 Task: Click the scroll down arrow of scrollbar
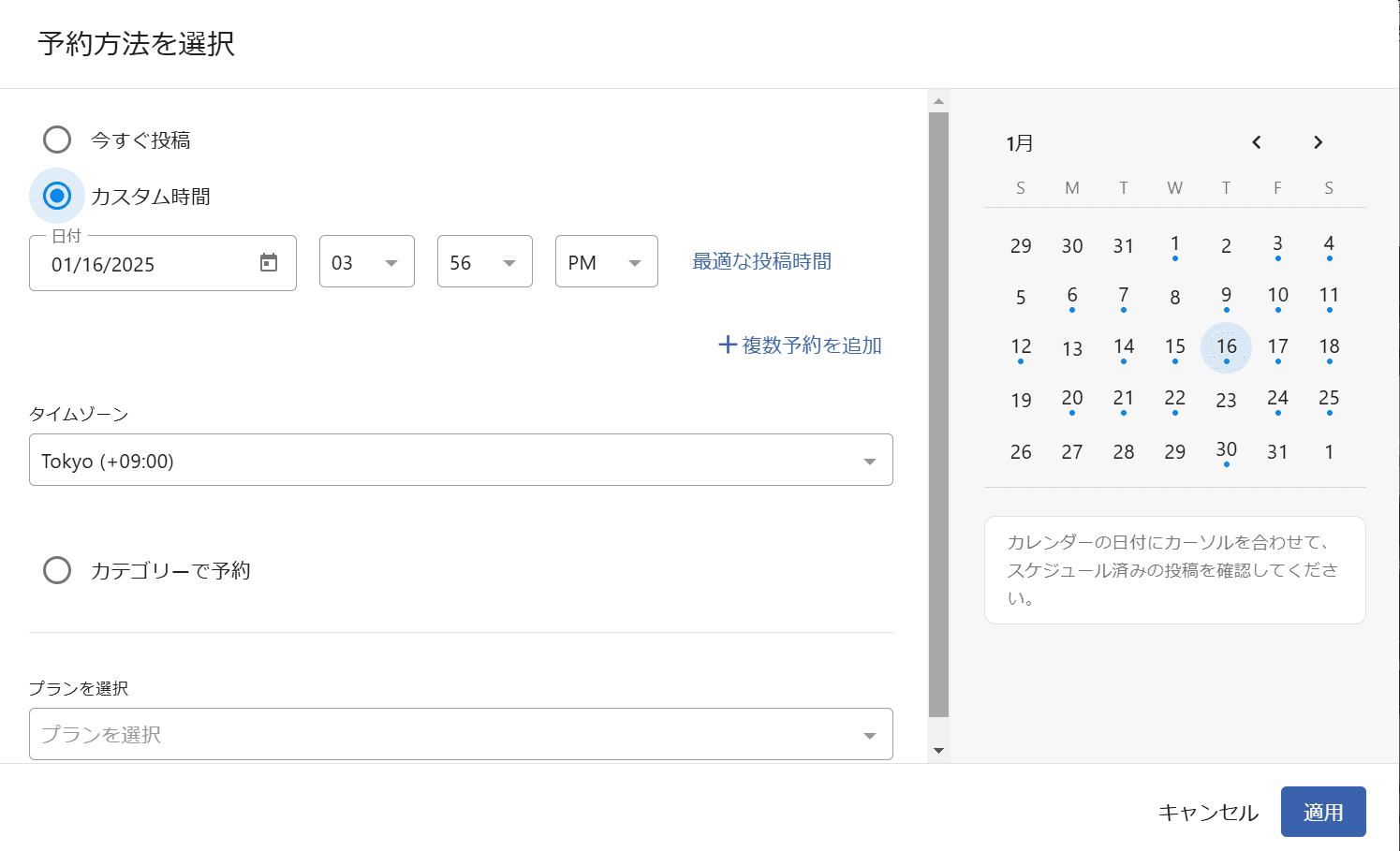[x=938, y=751]
